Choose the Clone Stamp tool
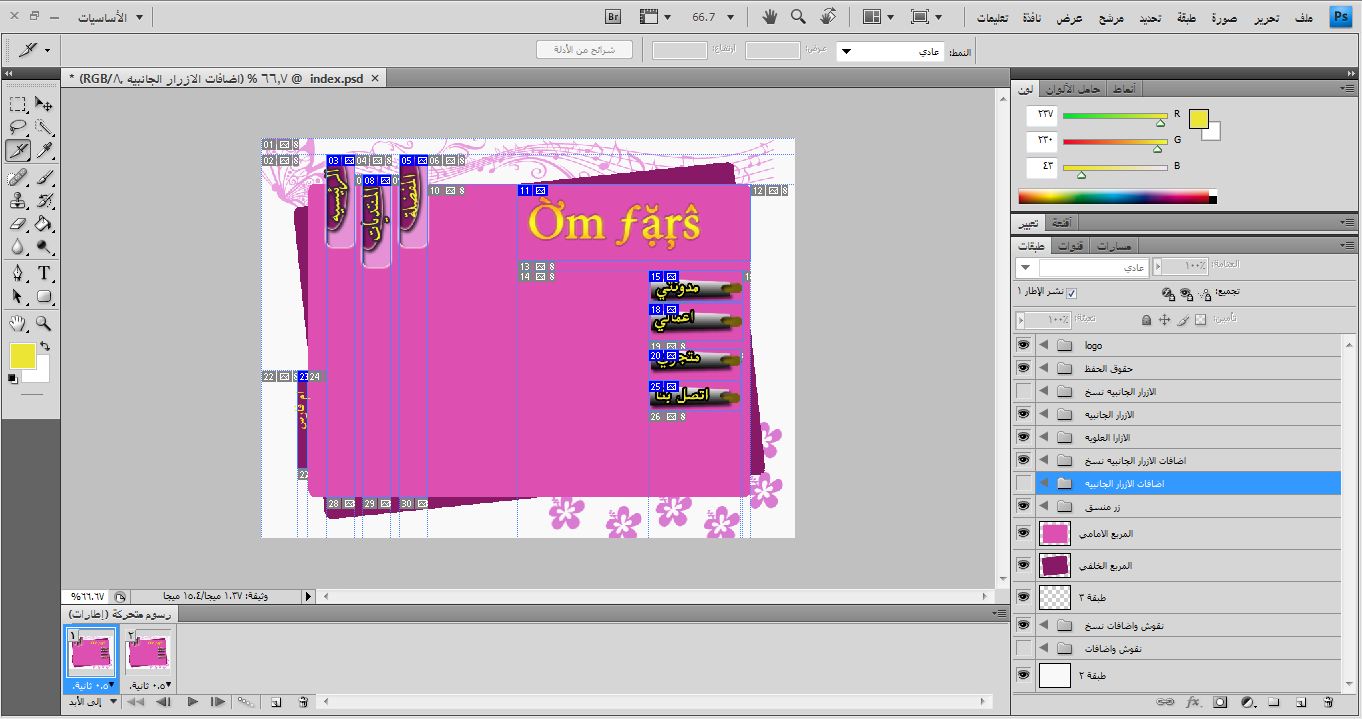Screen dimensions: 1362x719 coord(18,200)
